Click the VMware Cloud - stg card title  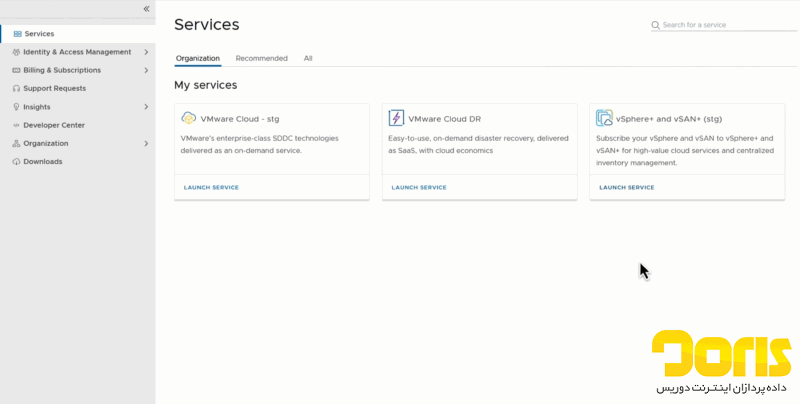[x=240, y=119]
